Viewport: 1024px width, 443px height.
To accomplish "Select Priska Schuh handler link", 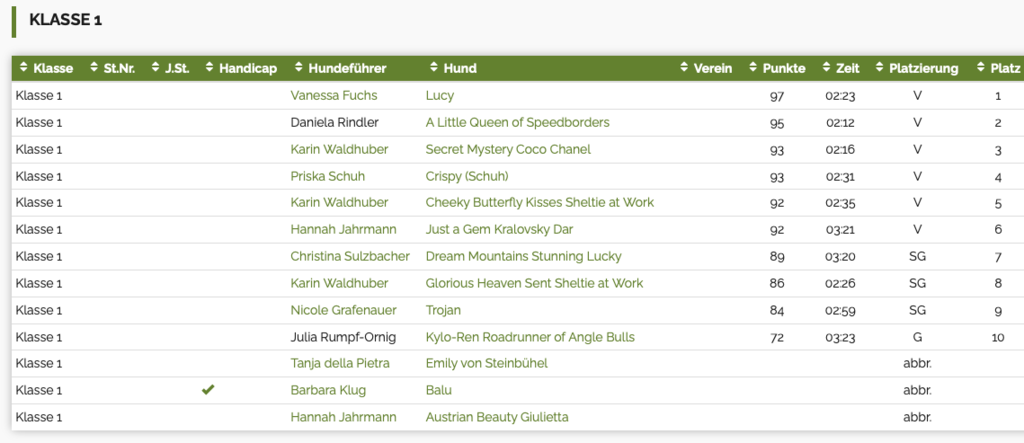I will pyautogui.click(x=326, y=177).
